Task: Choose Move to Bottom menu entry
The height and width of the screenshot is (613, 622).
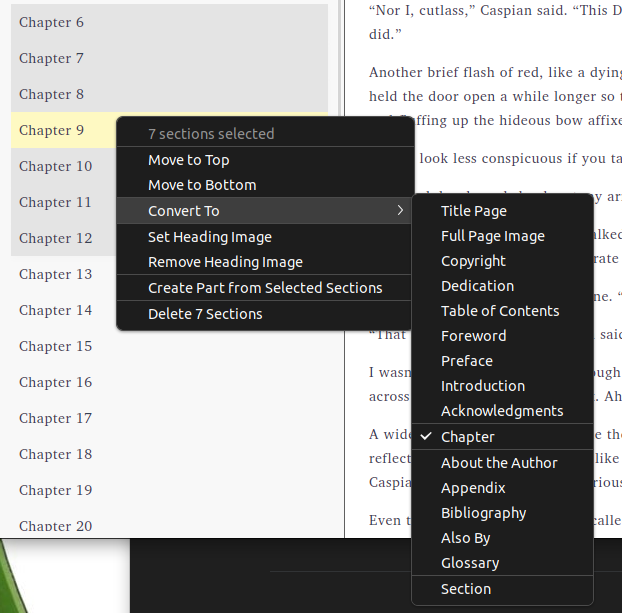Action: pos(265,185)
